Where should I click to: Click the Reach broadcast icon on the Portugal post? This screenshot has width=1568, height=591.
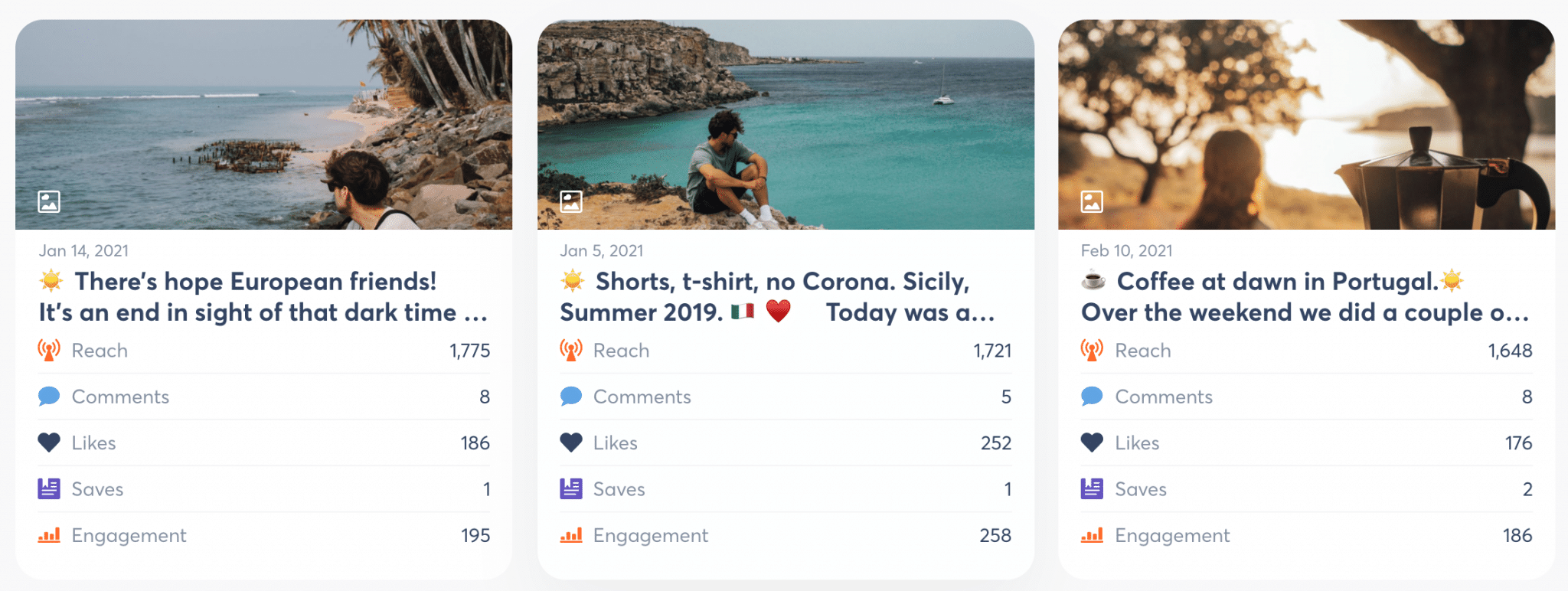coord(1092,351)
